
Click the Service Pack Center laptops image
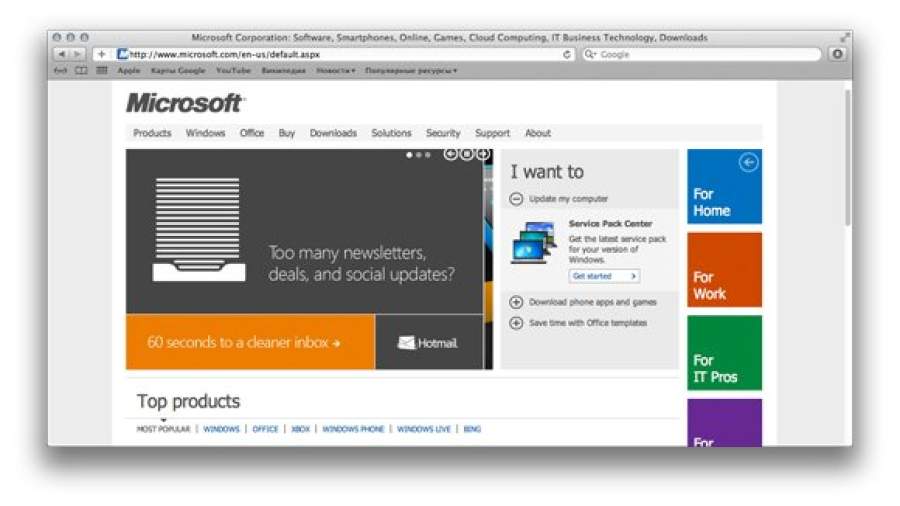coord(533,243)
